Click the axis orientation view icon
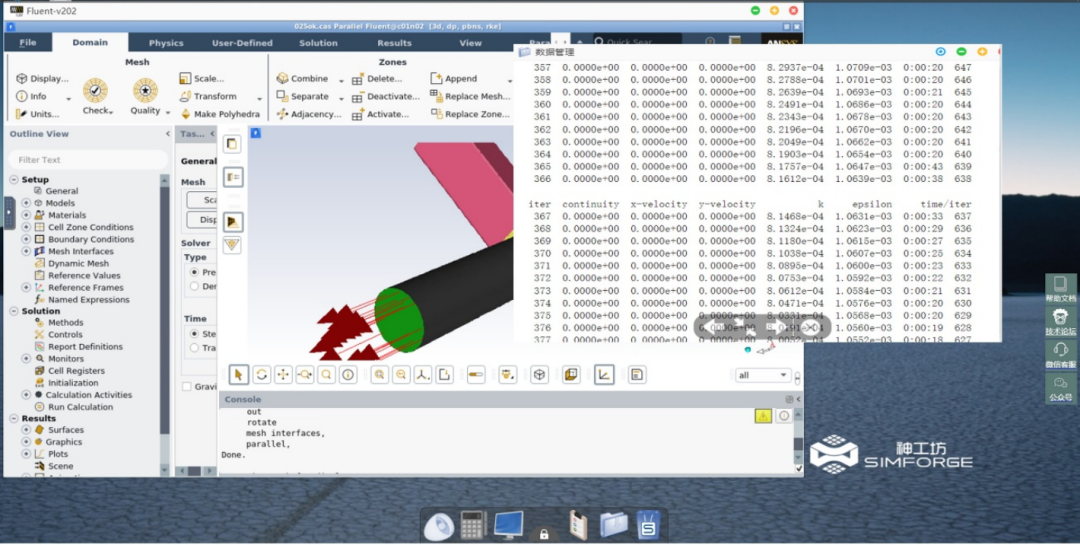Viewport: 1080px width, 545px height. (422, 375)
